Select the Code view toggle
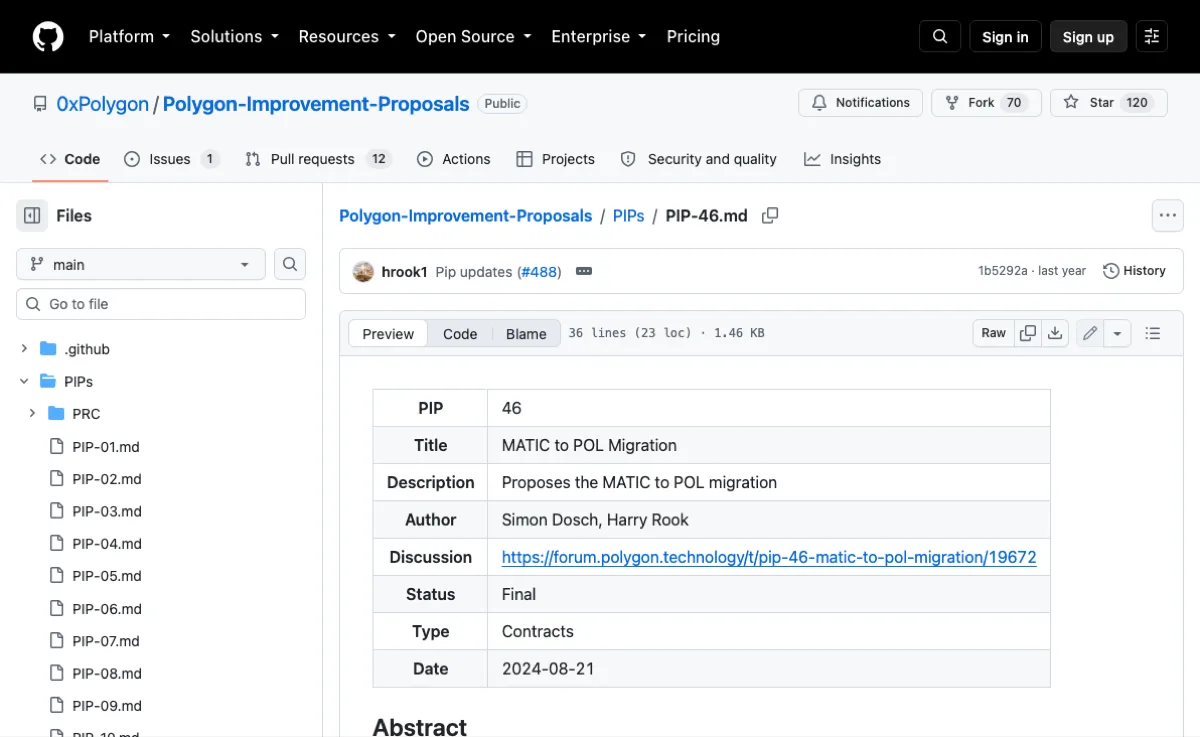The height and width of the screenshot is (737, 1200). point(460,334)
